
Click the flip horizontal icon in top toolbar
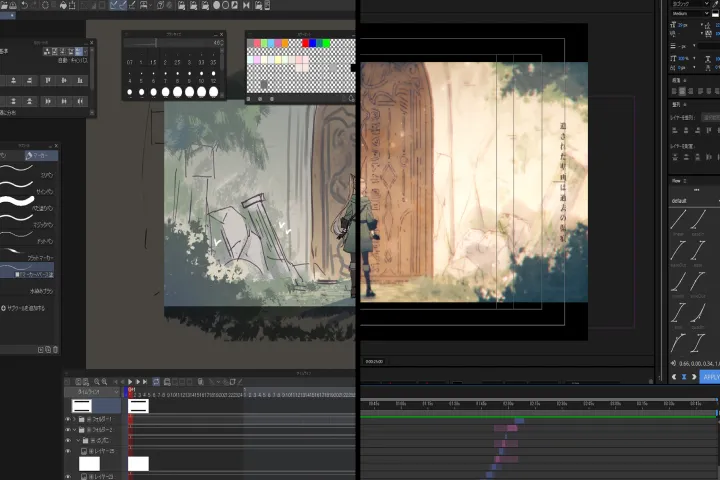(247, 5)
